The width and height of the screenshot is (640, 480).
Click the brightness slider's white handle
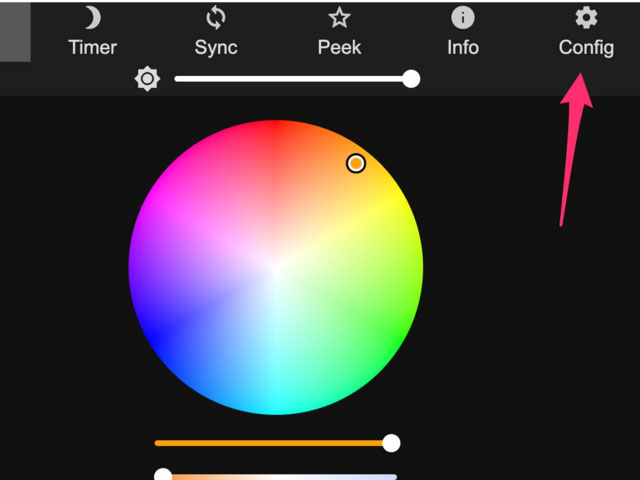coord(411,79)
